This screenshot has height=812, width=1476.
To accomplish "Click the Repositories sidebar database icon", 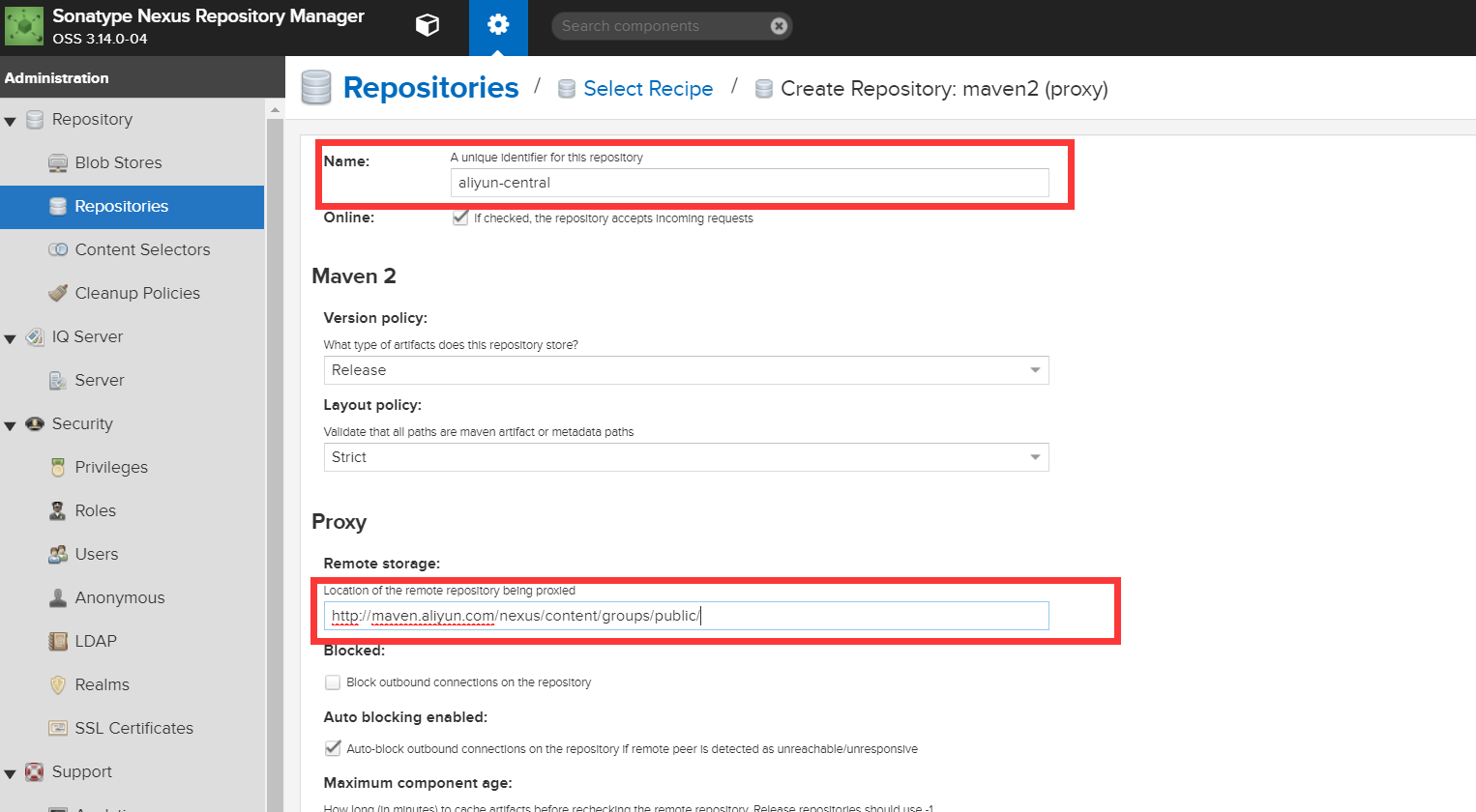I will 58,206.
